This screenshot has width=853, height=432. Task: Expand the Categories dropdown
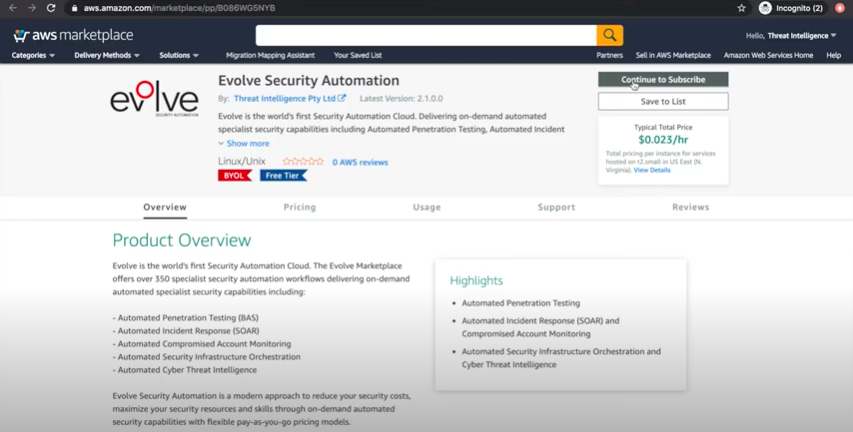point(33,55)
